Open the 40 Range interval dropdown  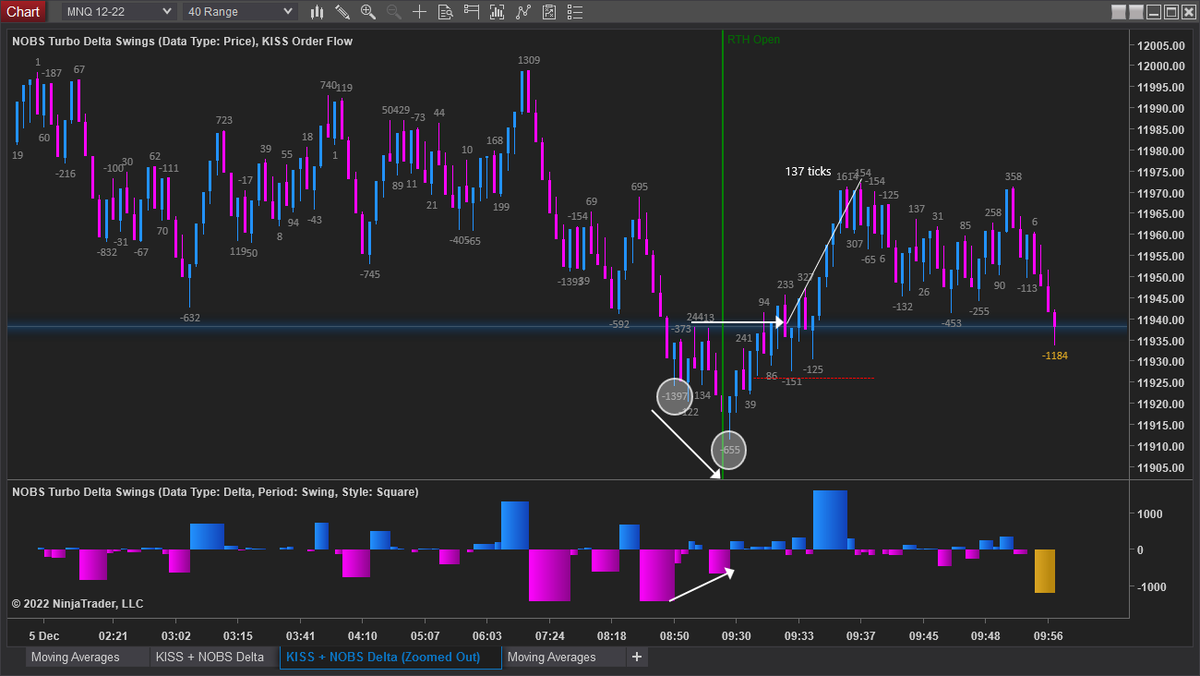click(241, 12)
